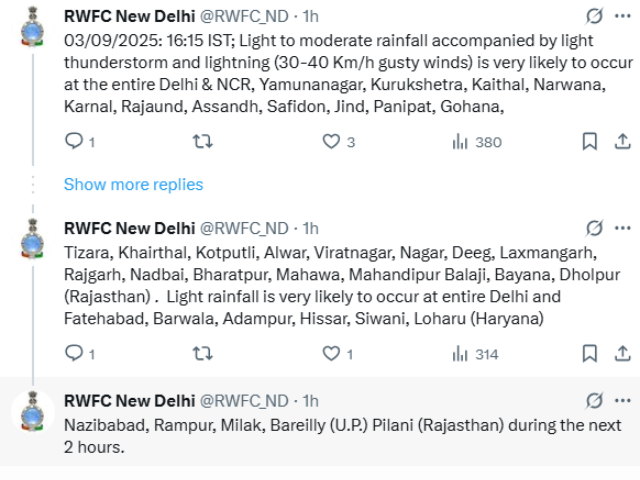
Task: Click the @RWFC_ND handle on second tweet
Action: pos(244,228)
